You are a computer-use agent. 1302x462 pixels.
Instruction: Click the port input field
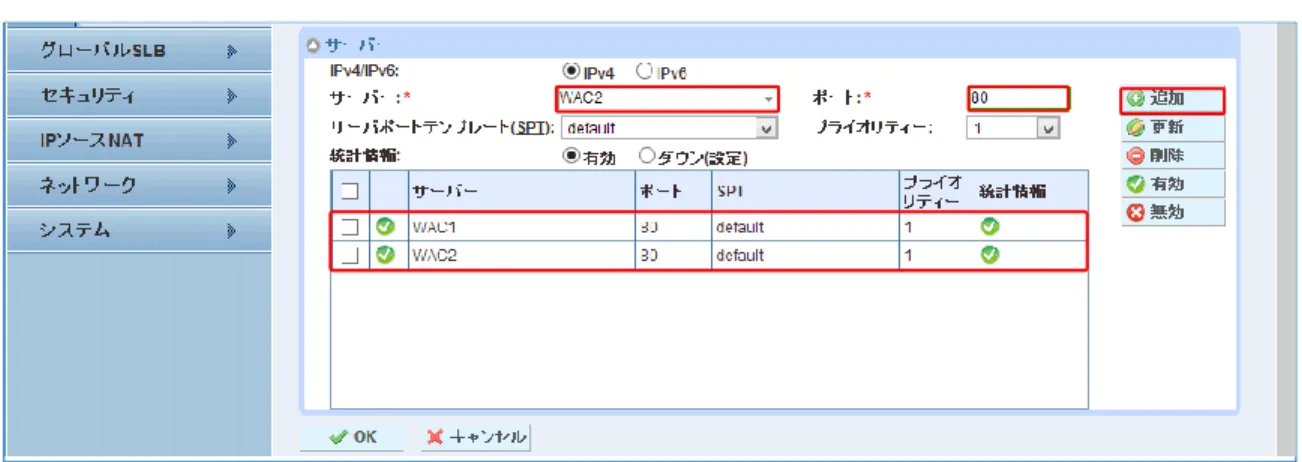[1018, 99]
